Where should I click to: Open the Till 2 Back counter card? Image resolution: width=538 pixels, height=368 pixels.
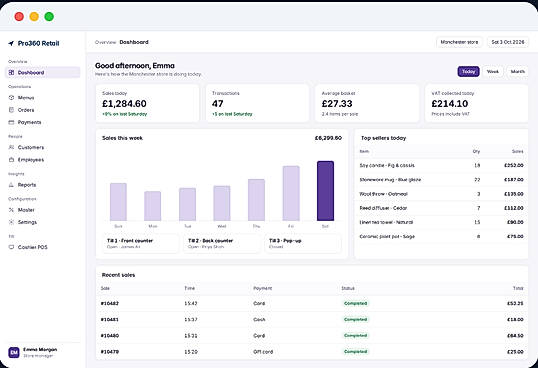click(x=222, y=244)
